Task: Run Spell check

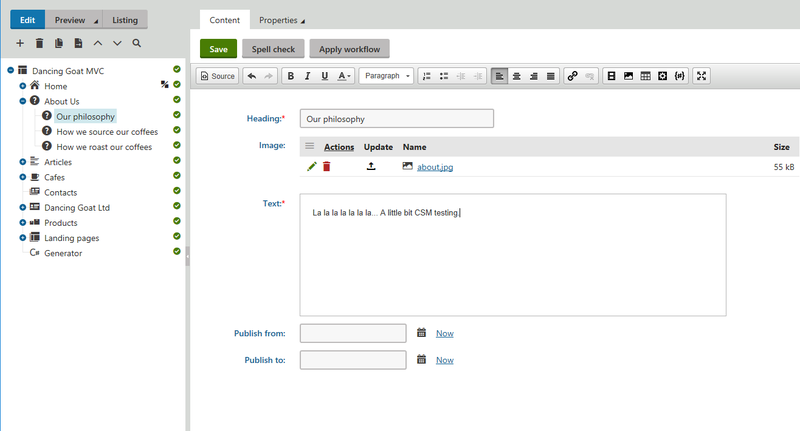Action: pos(273,49)
